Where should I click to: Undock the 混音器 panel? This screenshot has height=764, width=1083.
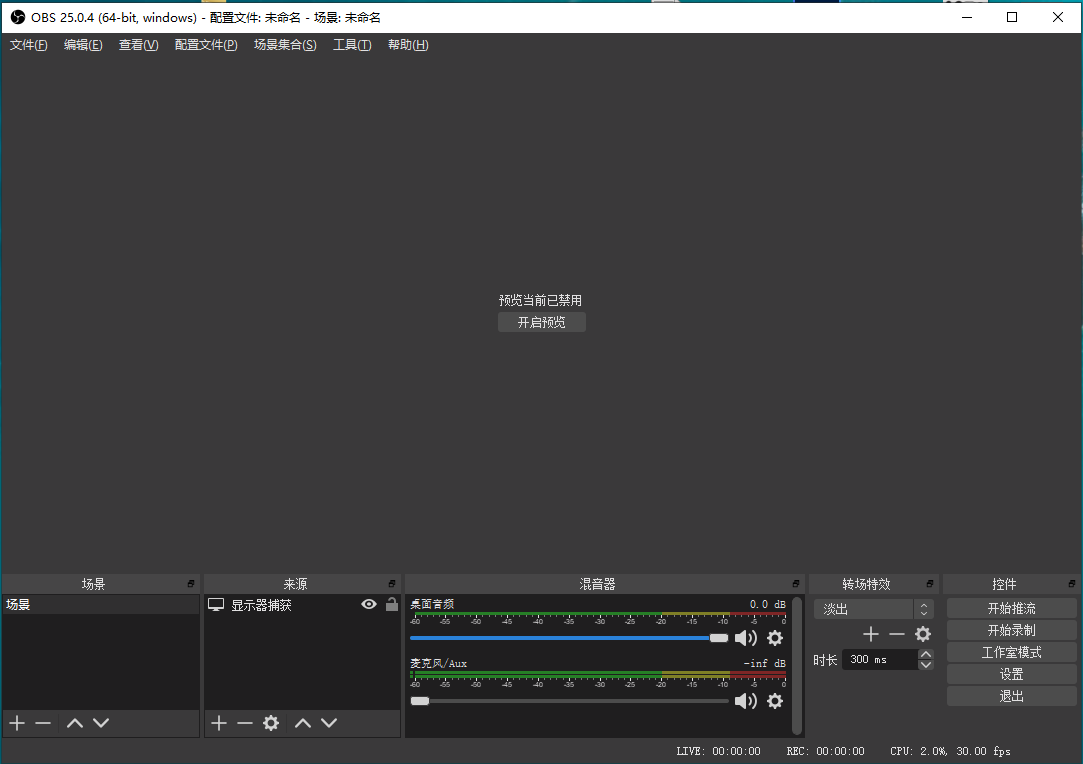(796, 584)
